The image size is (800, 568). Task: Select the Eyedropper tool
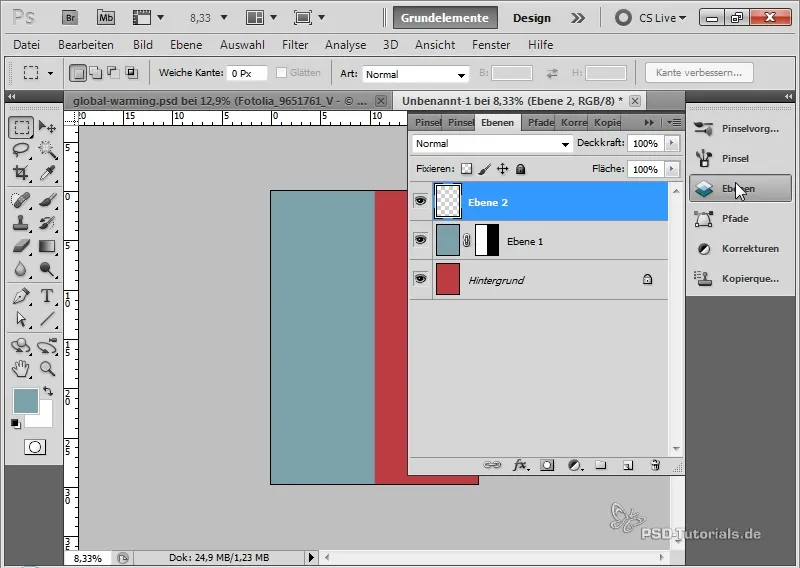point(47,173)
